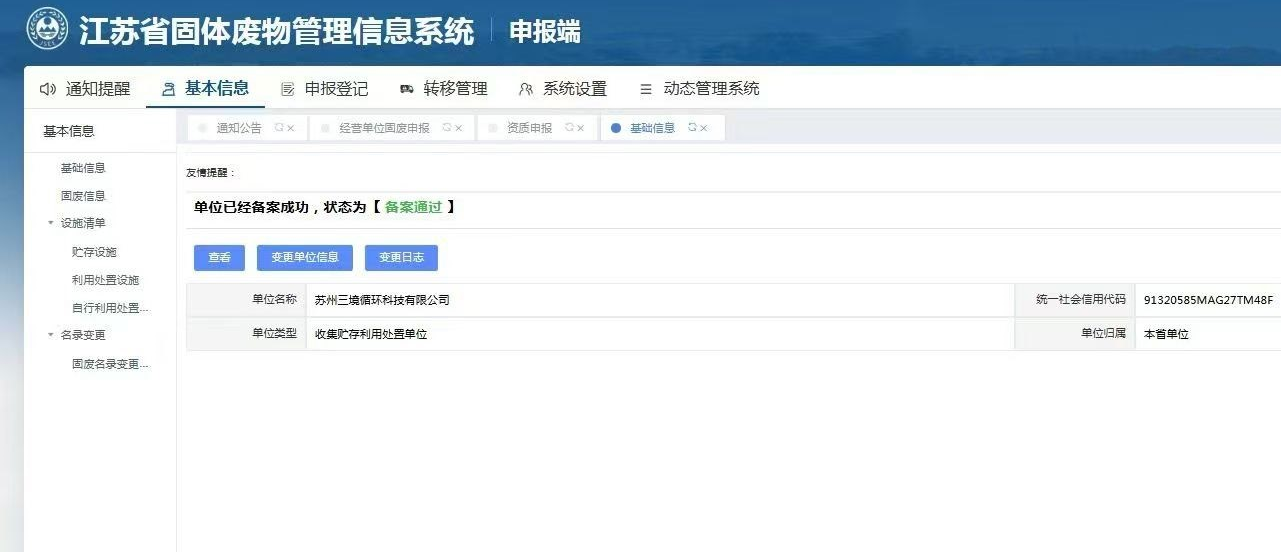Refresh the 基础信息 tab

click(692, 128)
